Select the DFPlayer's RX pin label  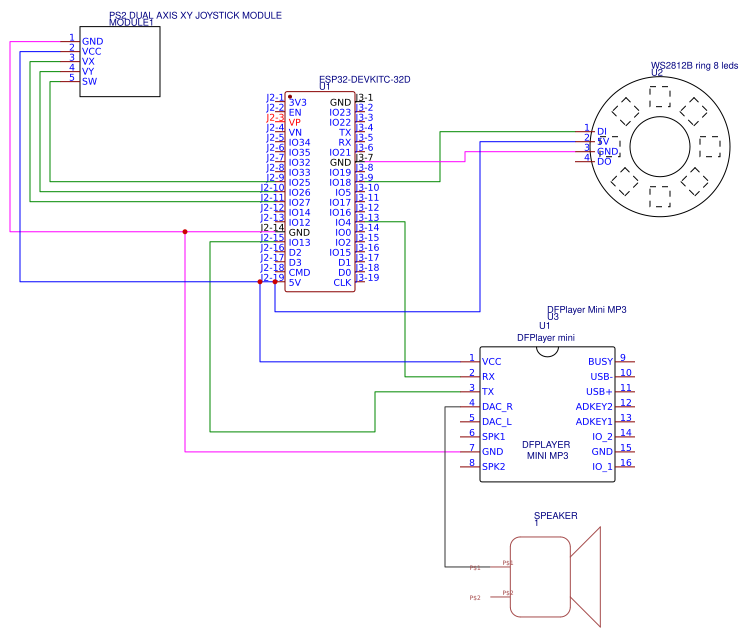pyautogui.click(x=488, y=377)
